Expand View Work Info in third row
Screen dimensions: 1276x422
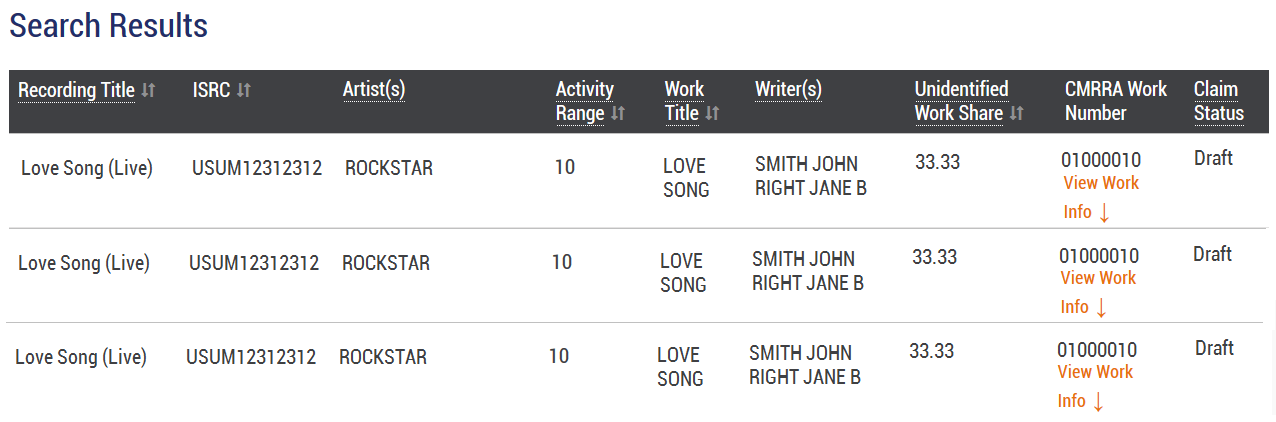pyautogui.click(x=1095, y=372)
